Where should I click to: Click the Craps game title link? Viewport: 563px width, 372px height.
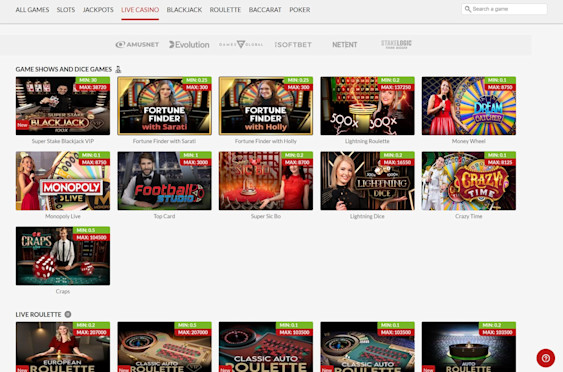click(x=63, y=291)
